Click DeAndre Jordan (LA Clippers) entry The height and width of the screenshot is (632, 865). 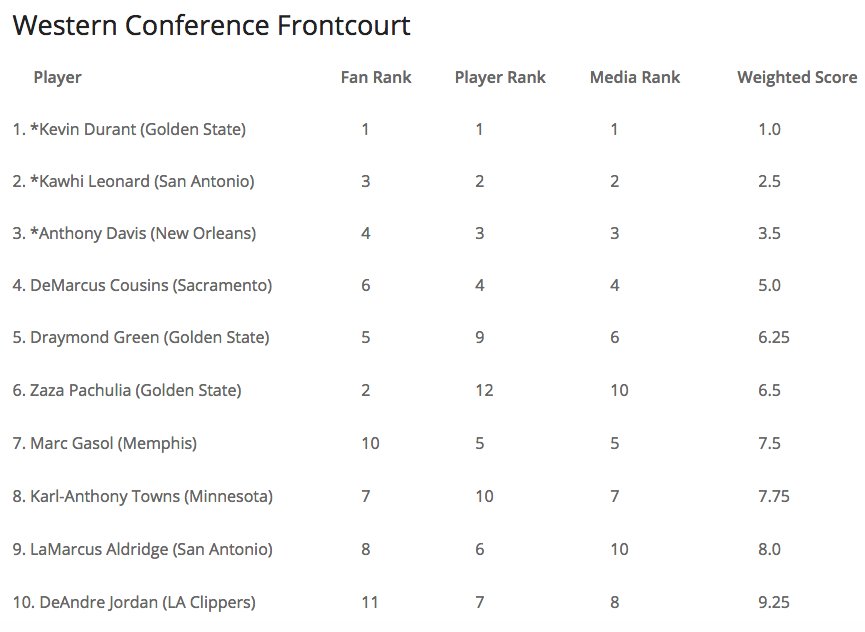[x=134, y=602]
